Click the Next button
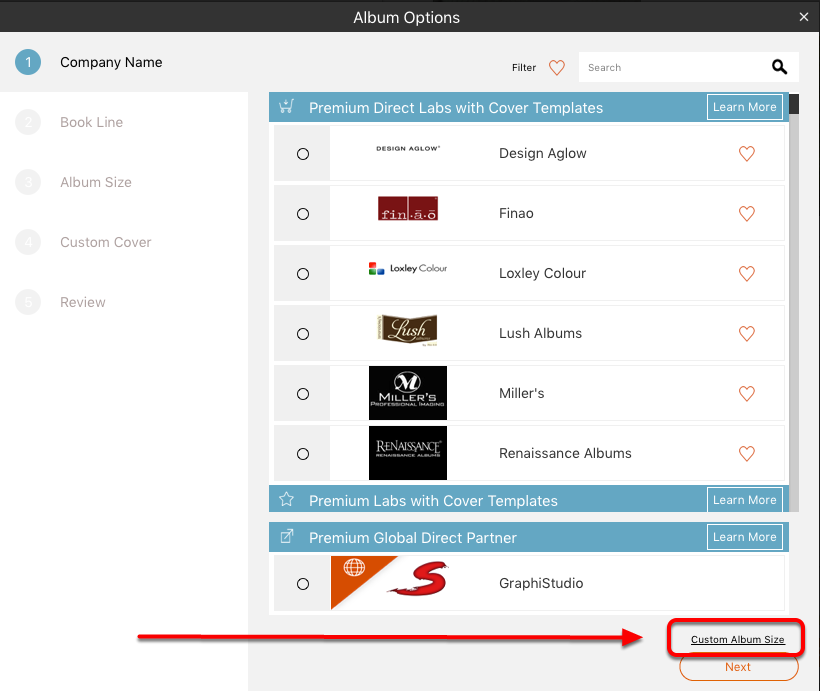Screen dimensions: 832x700 tap(739, 667)
